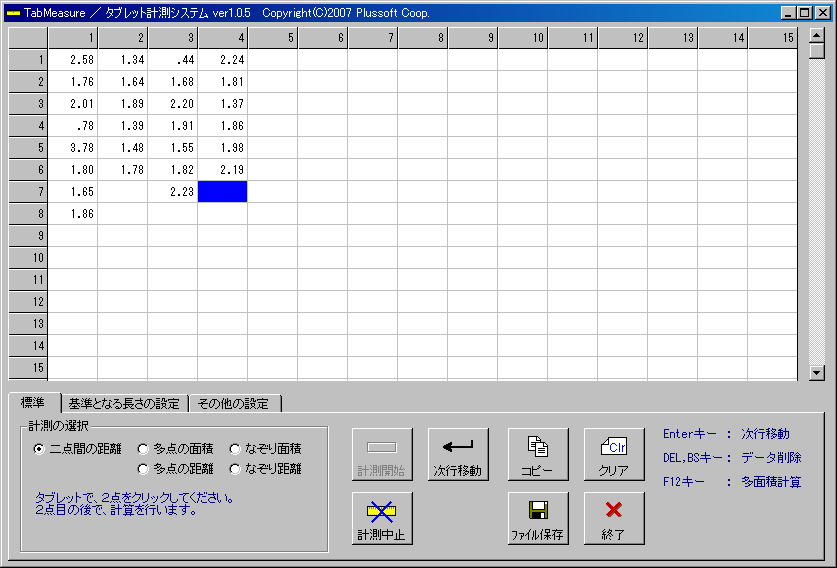Click cell containing 1.68
This screenshot has width=837, height=568.
pos(173,82)
